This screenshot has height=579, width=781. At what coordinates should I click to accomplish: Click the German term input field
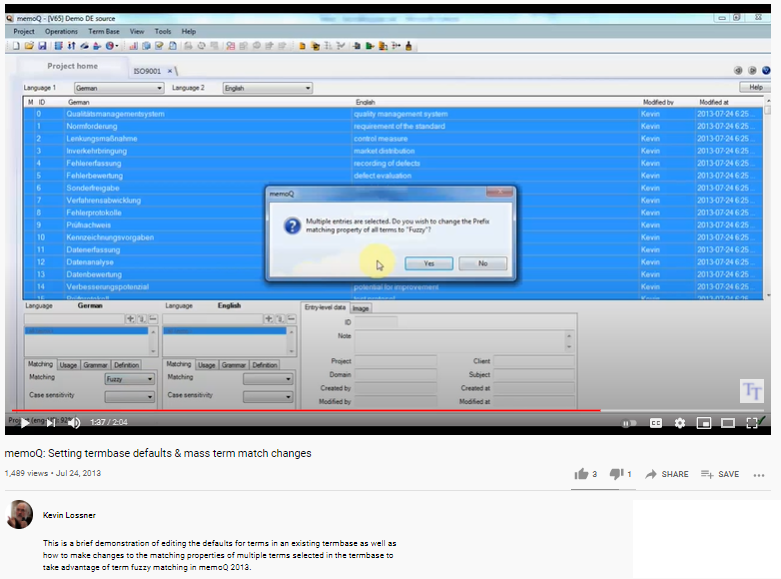[74, 318]
